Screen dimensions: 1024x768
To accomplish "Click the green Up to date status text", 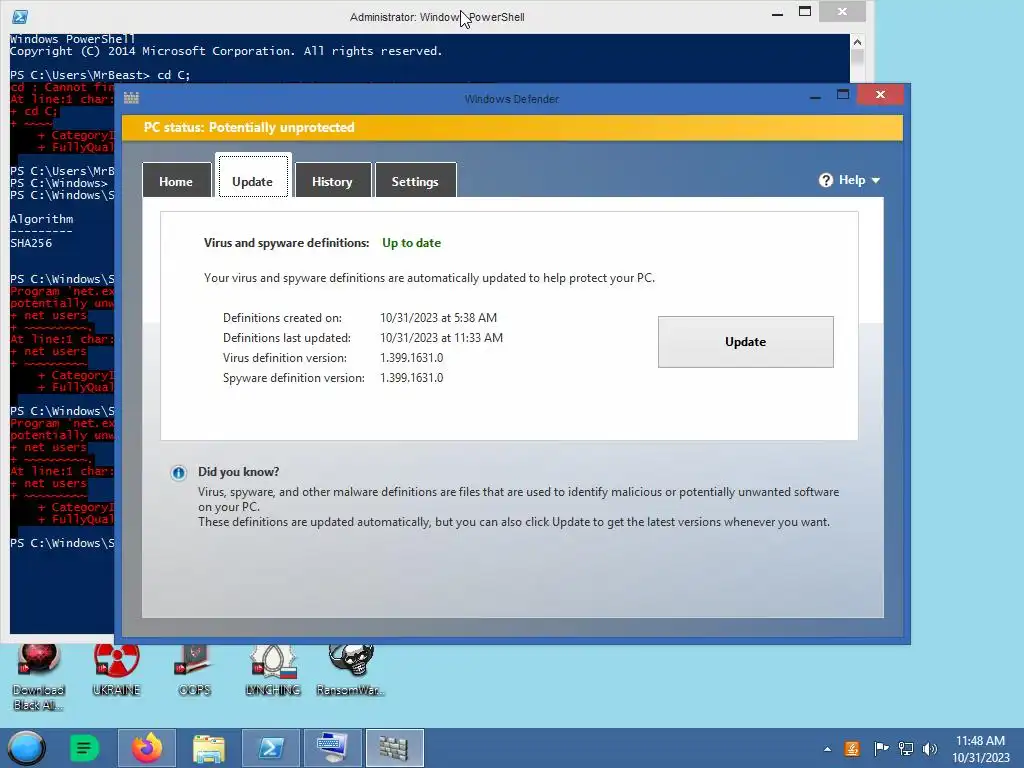I will tap(411, 243).
